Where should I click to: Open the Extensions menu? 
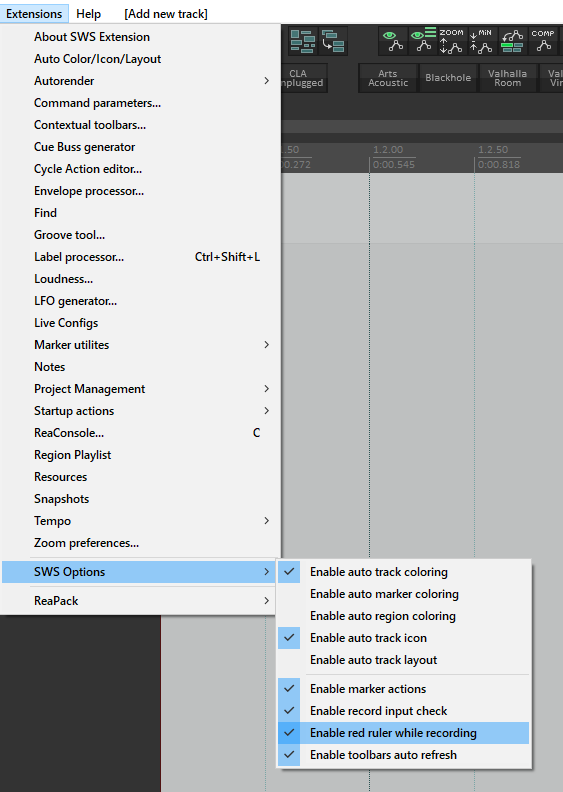[34, 14]
